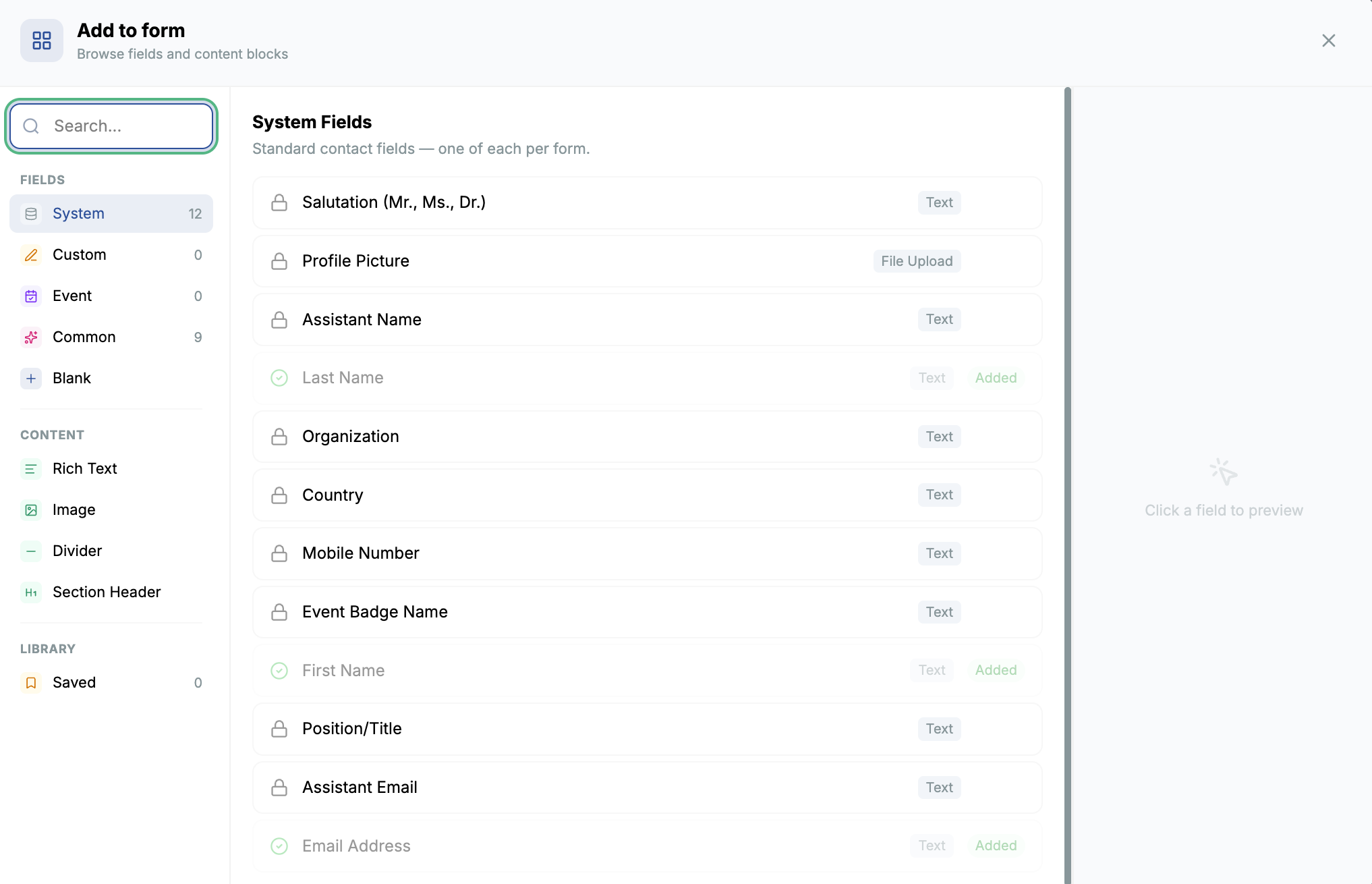The image size is (1372, 884).
Task: Click the lock icon beside Country
Action: pyautogui.click(x=279, y=495)
